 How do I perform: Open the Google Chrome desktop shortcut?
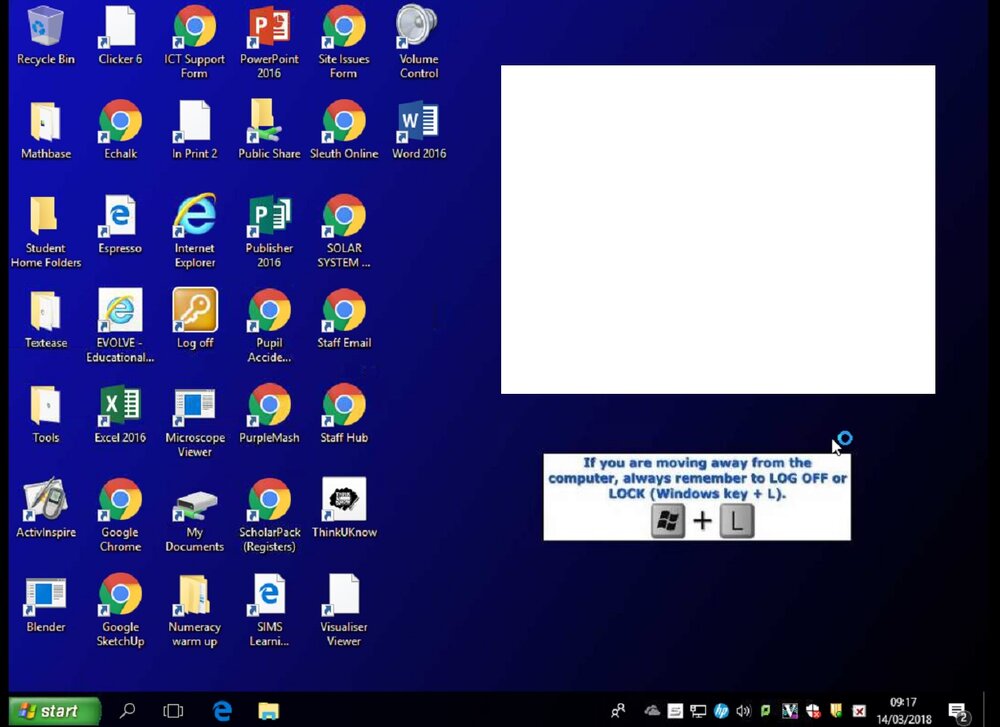[120, 515]
